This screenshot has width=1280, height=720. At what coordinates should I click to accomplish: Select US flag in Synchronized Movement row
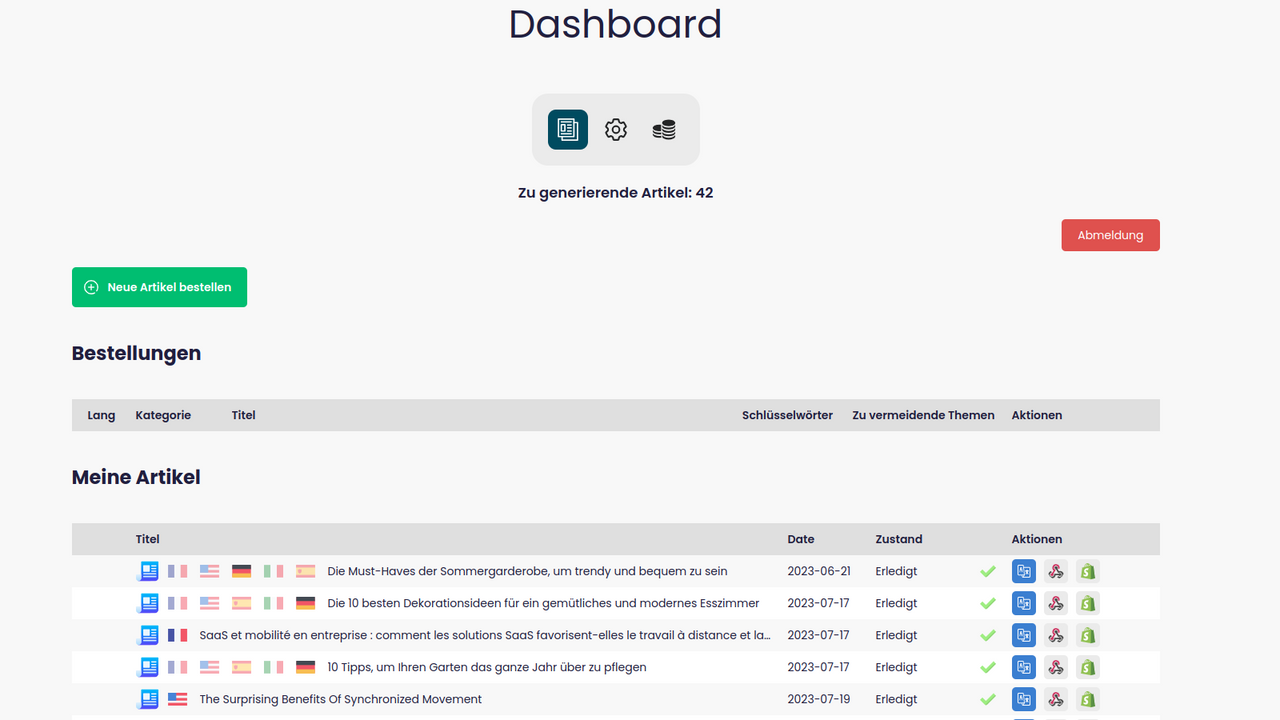pyautogui.click(x=177, y=699)
